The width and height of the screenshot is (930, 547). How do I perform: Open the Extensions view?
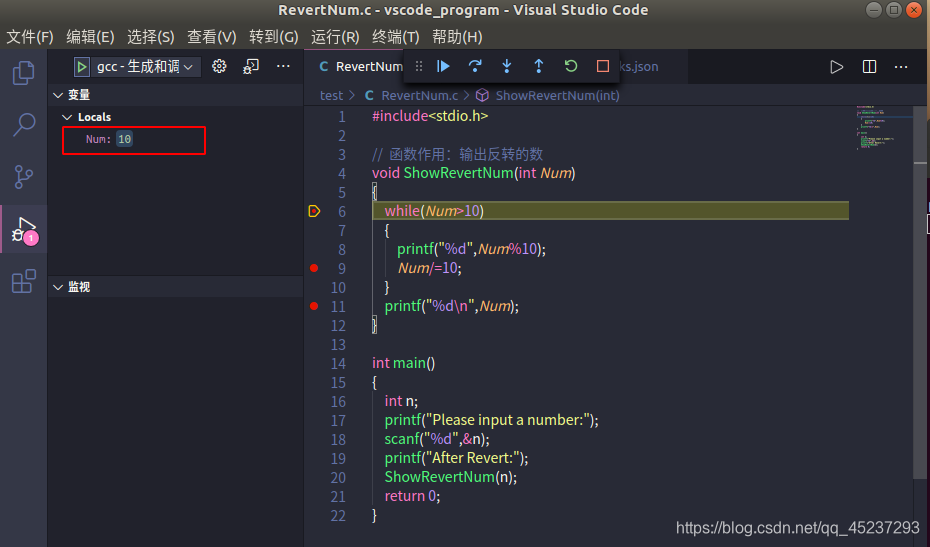coord(24,281)
